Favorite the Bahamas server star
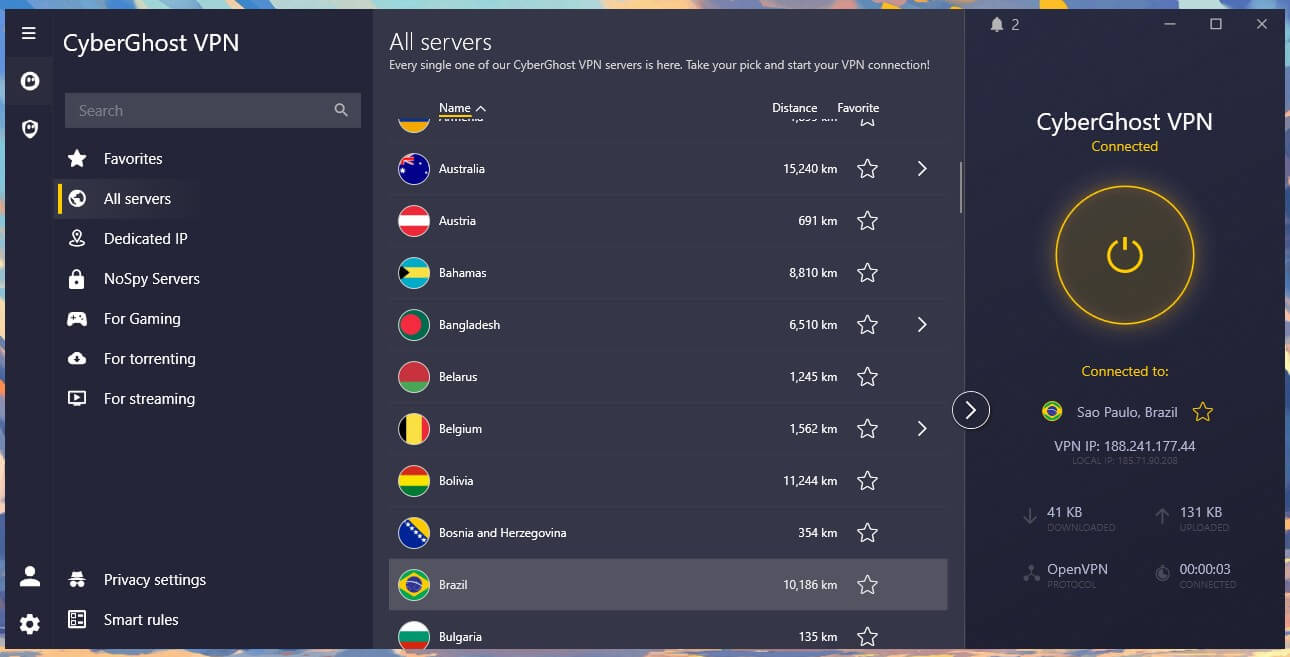Viewport: 1290px width, 657px height. 868,273
